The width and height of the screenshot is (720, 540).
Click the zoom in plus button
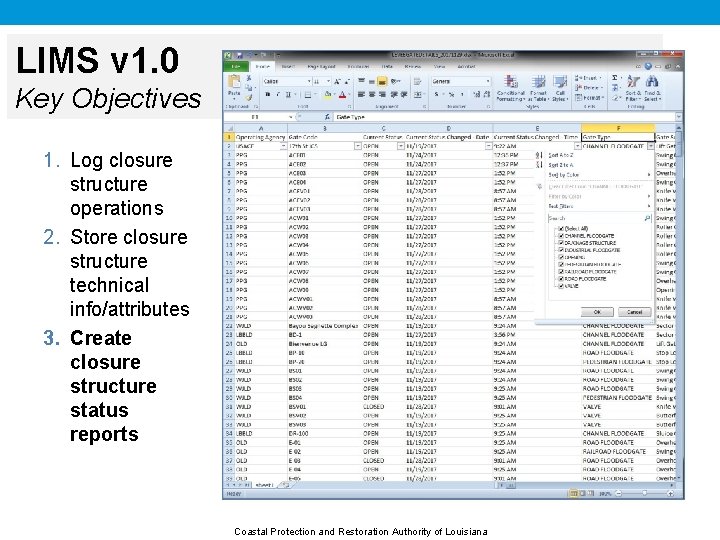[x=670, y=494]
